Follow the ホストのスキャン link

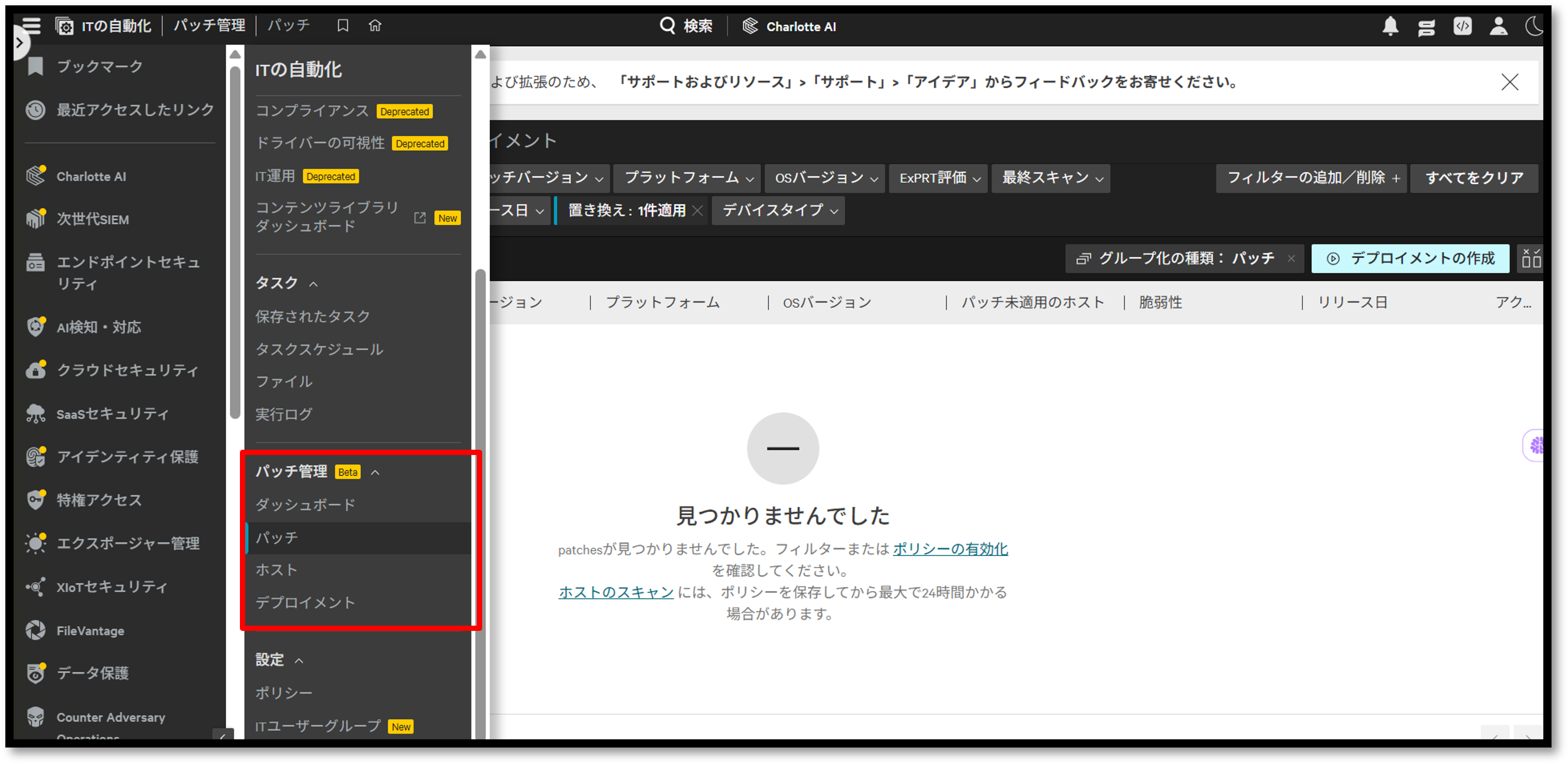click(616, 592)
